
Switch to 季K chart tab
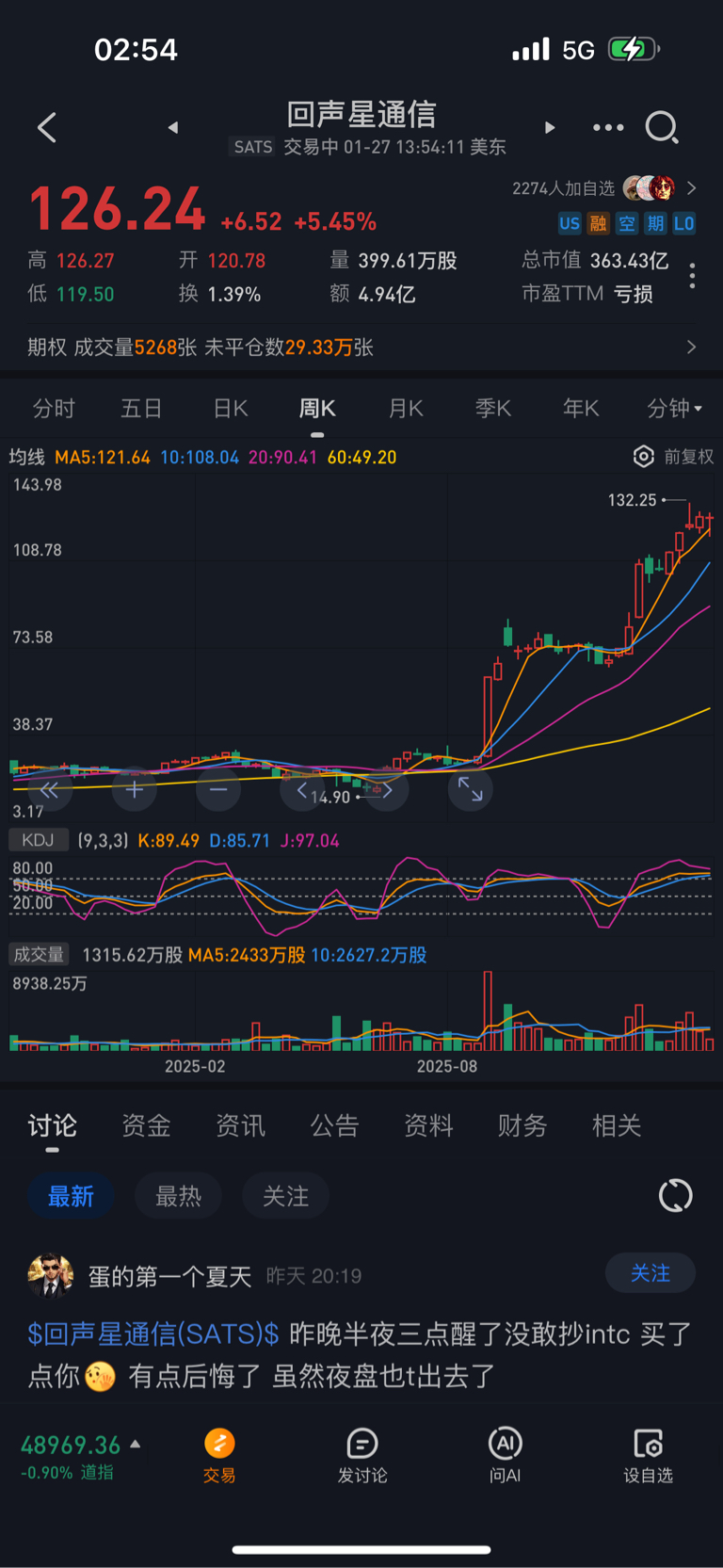[x=493, y=409]
